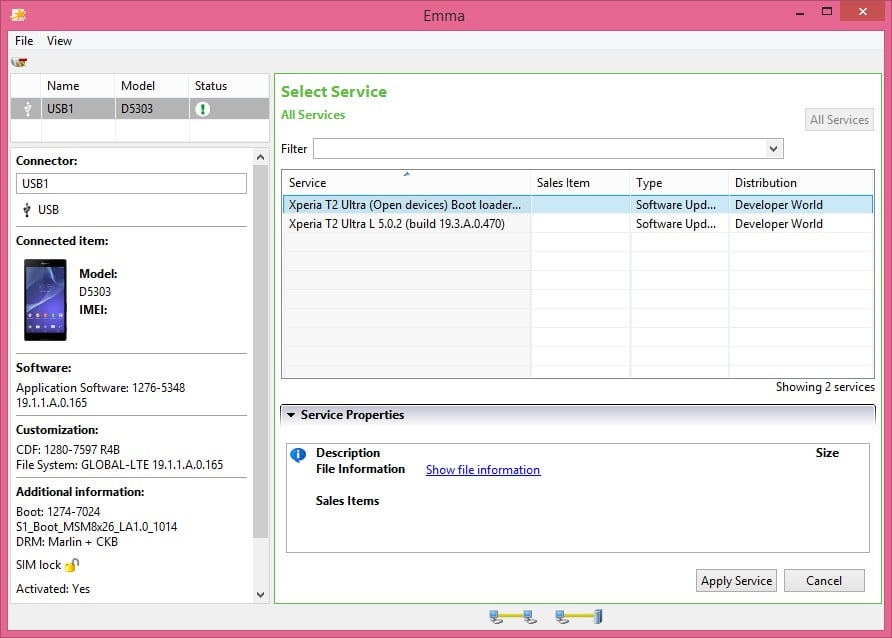Click the Cancel button

(x=824, y=580)
